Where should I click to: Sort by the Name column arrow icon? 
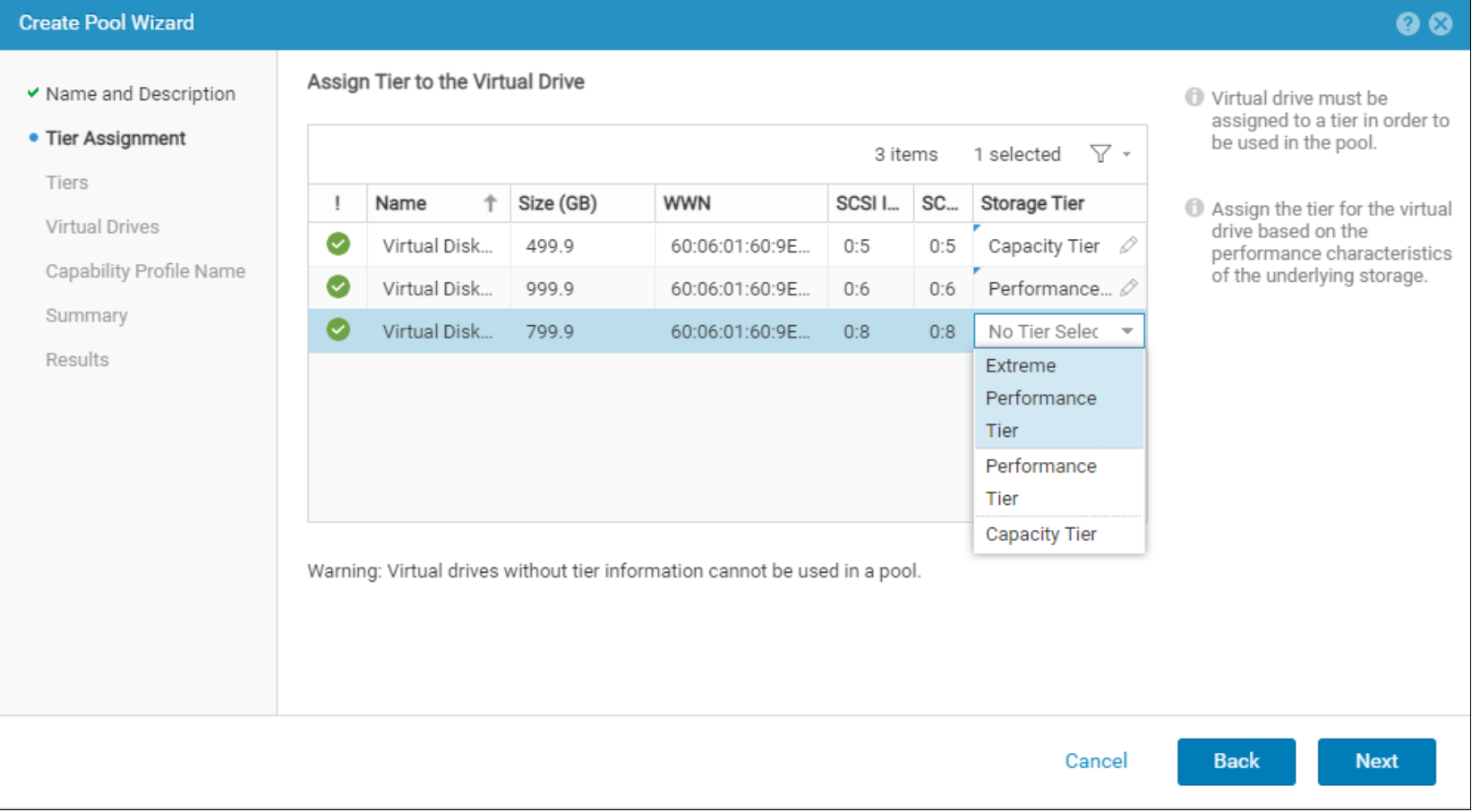tap(490, 203)
